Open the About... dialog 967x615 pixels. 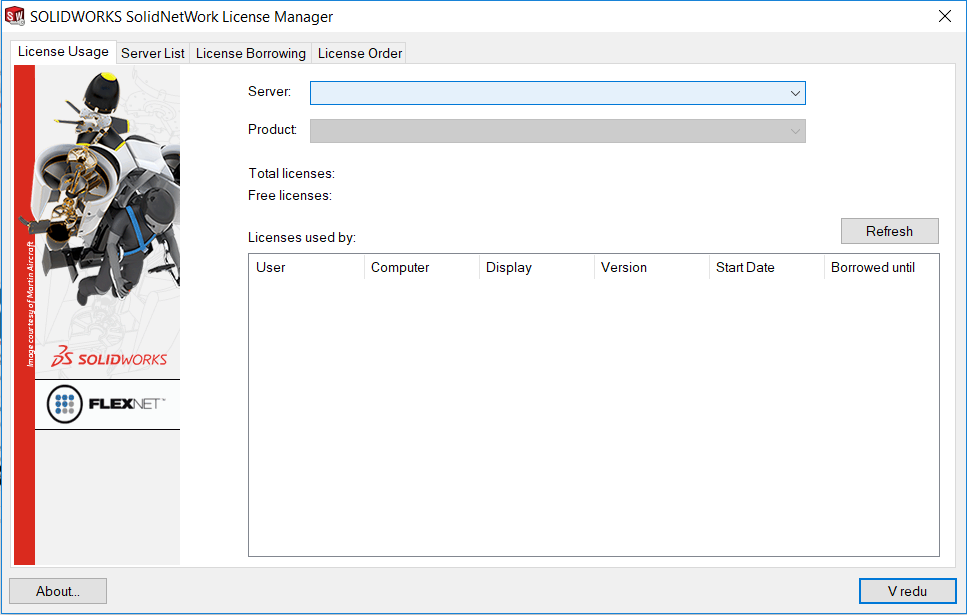(58, 591)
